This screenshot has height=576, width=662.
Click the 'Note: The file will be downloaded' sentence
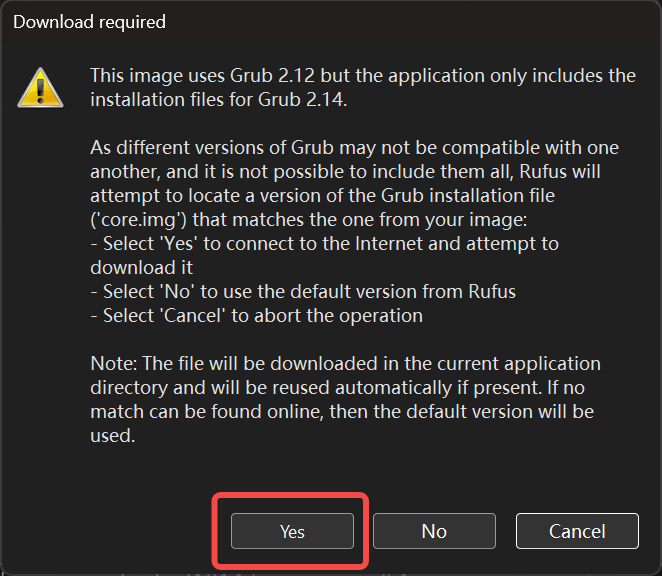coord(345,399)
